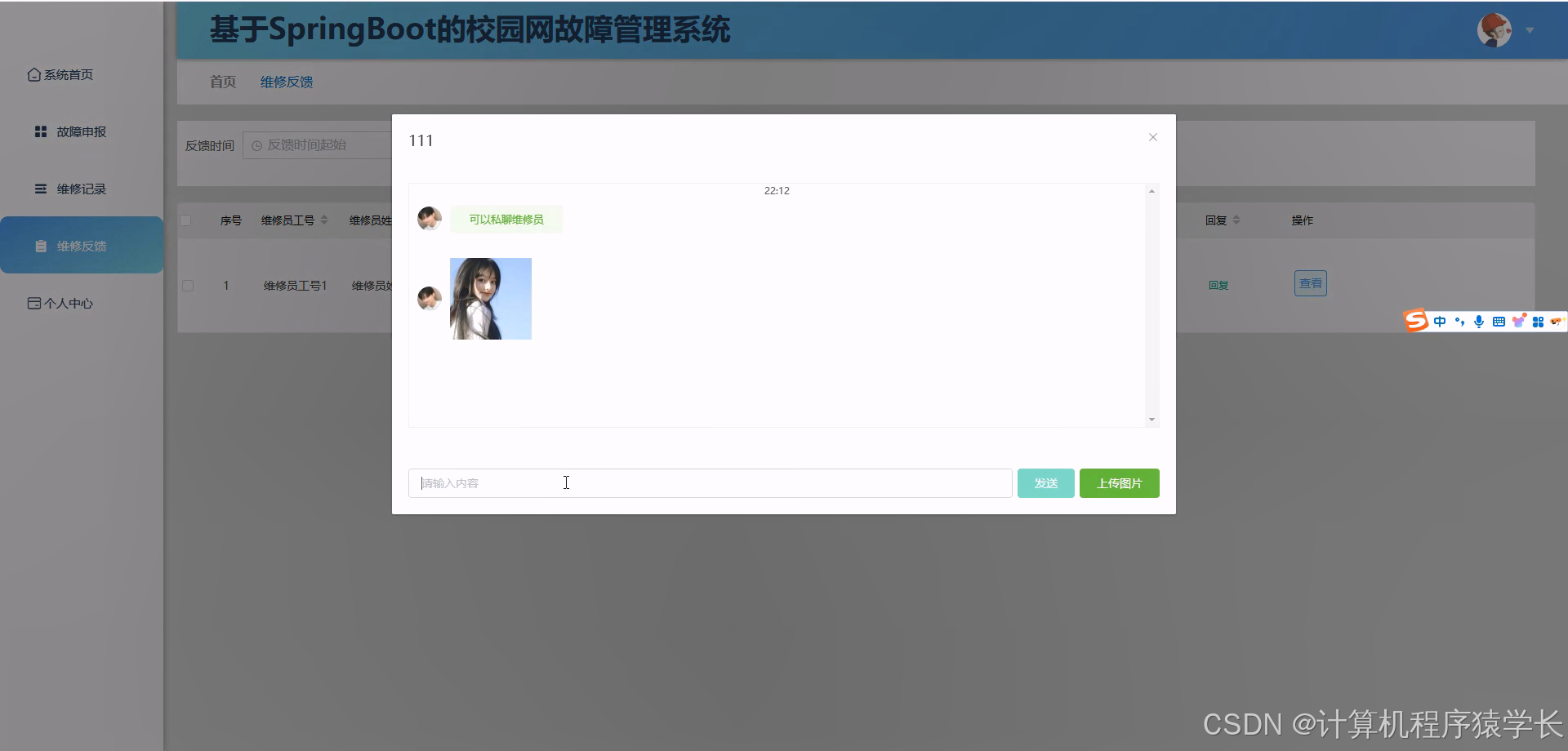
Task: Select the 维修反馈 navigation tab
Action: tap(286, 82)
